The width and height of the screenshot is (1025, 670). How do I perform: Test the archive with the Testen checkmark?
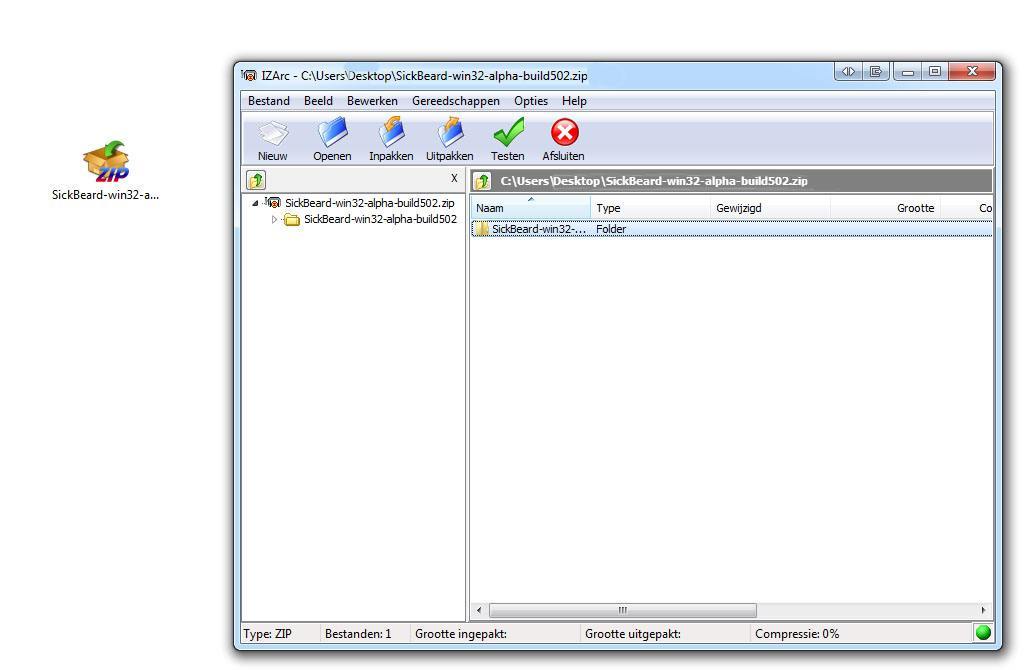coord(508,132)
